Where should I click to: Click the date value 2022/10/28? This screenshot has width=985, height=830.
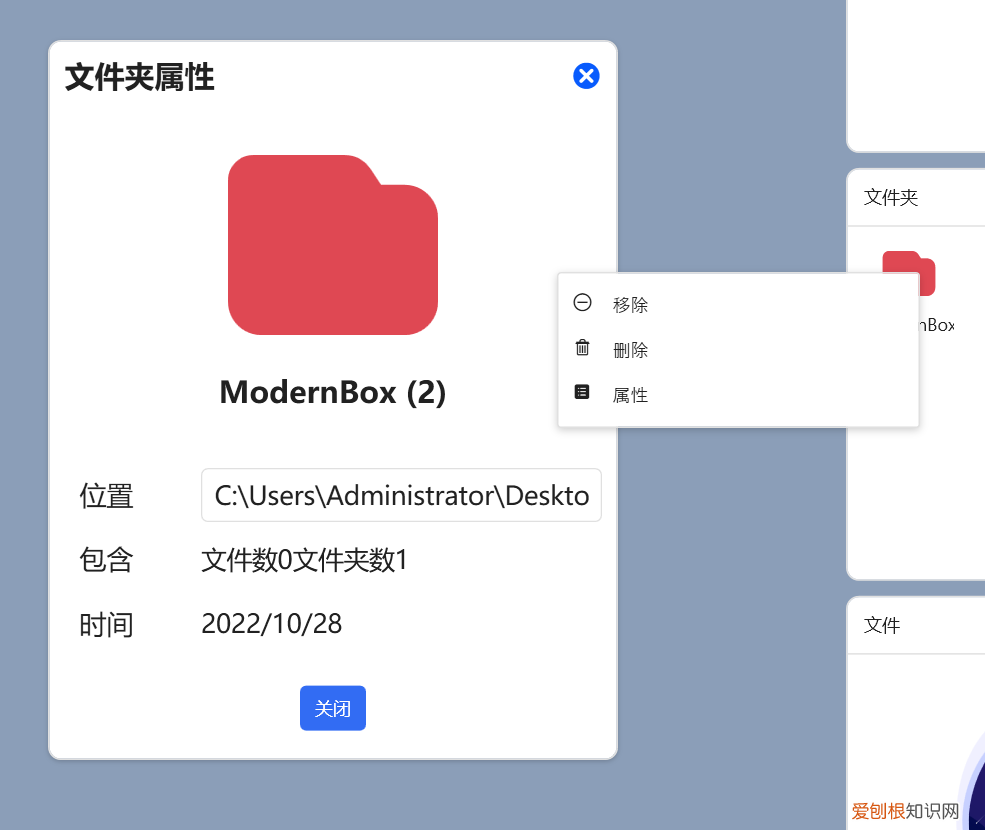tap(271, 623)
